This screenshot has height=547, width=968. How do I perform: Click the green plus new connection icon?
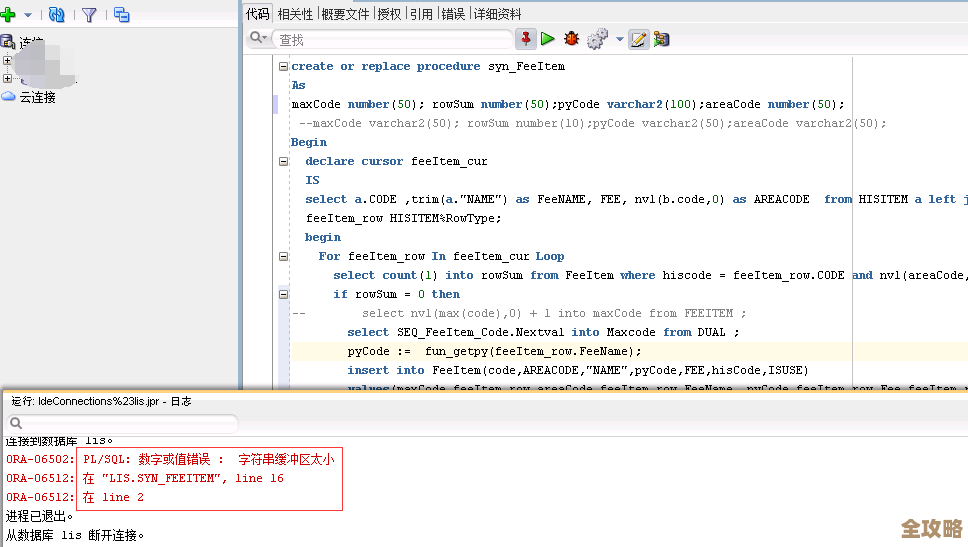(x=8, y=14)
